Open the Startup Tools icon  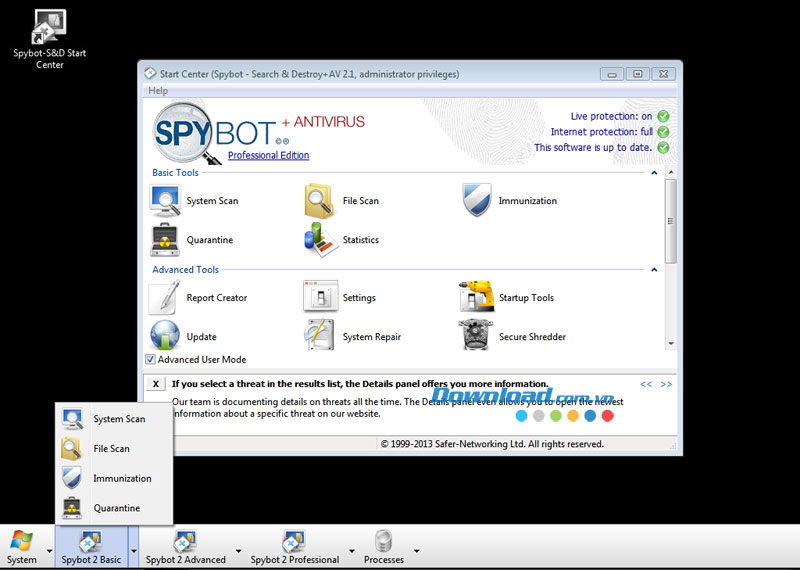point(477,298)
